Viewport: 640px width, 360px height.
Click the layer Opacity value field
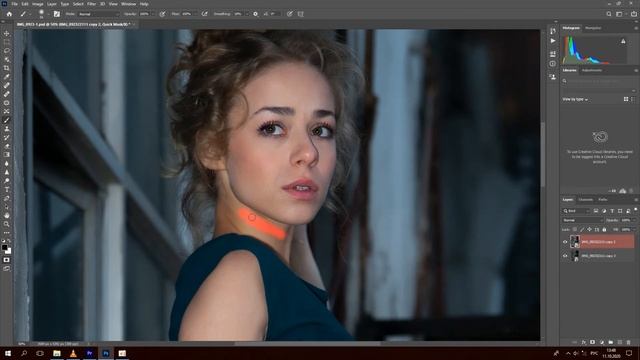pyautogui.click(x=626, y=220)
